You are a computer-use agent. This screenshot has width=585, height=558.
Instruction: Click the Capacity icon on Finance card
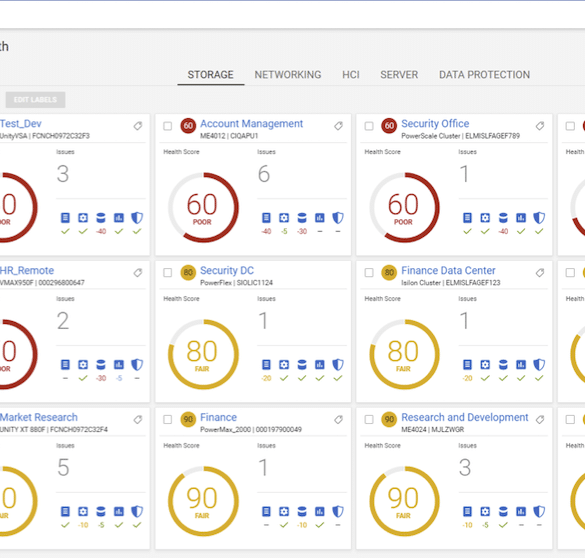(302, 511)
